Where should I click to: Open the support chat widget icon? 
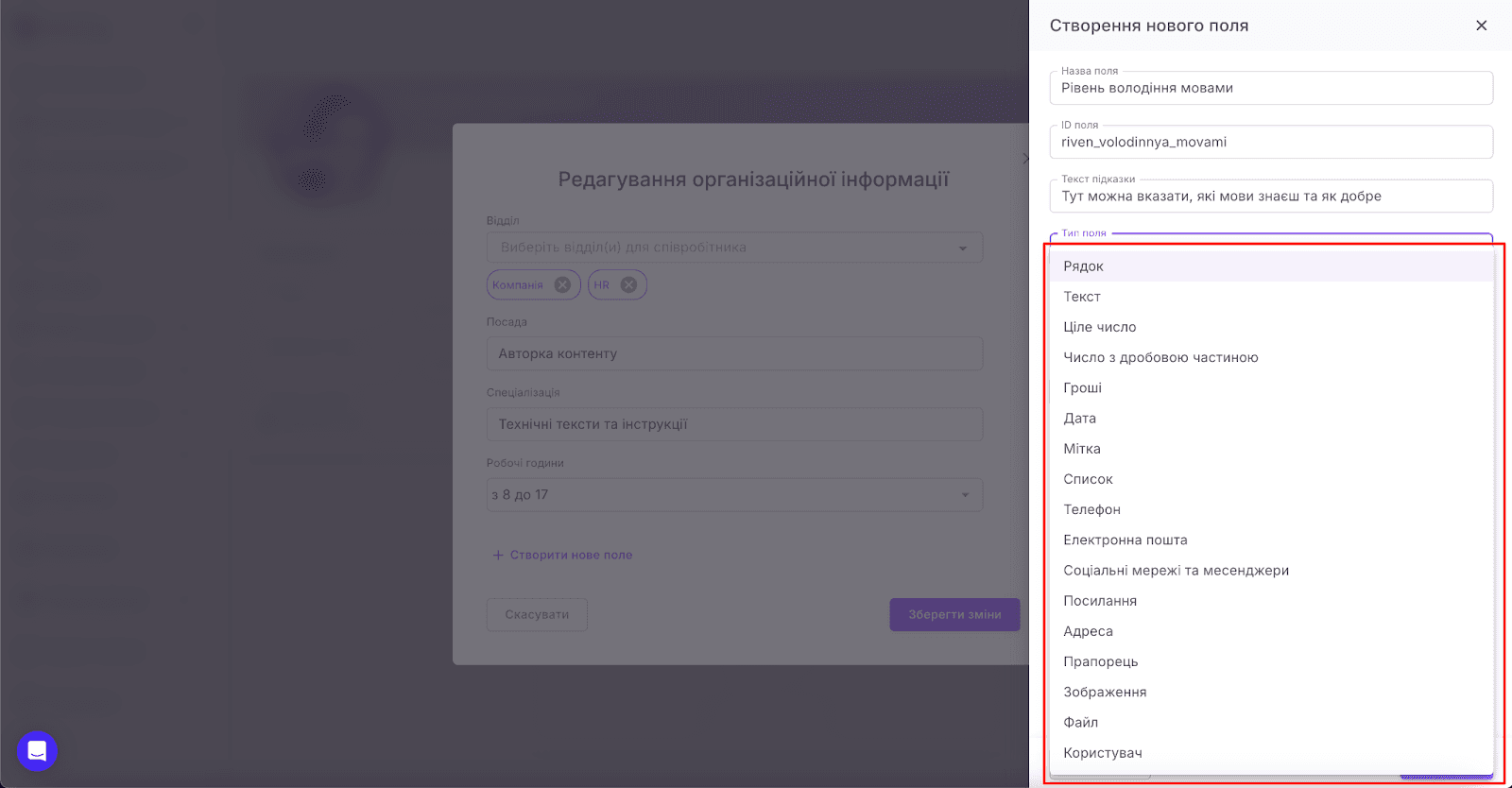pyautogui.click(x=37, y=751)
